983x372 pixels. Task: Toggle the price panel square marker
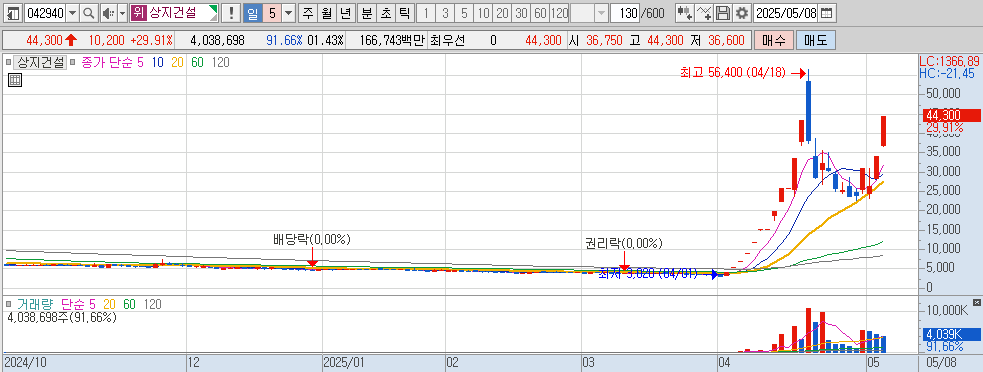point(8,62)
